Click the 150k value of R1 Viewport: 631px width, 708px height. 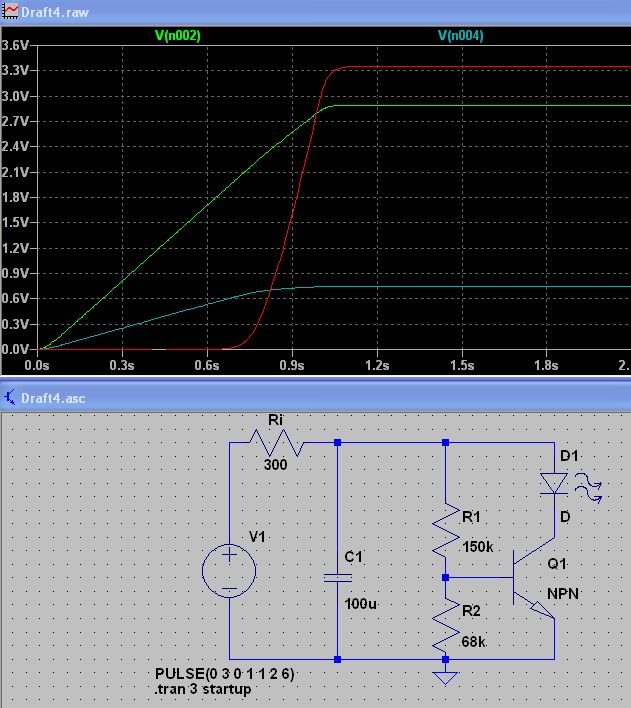pyautogui.click(x=477, y=547)
